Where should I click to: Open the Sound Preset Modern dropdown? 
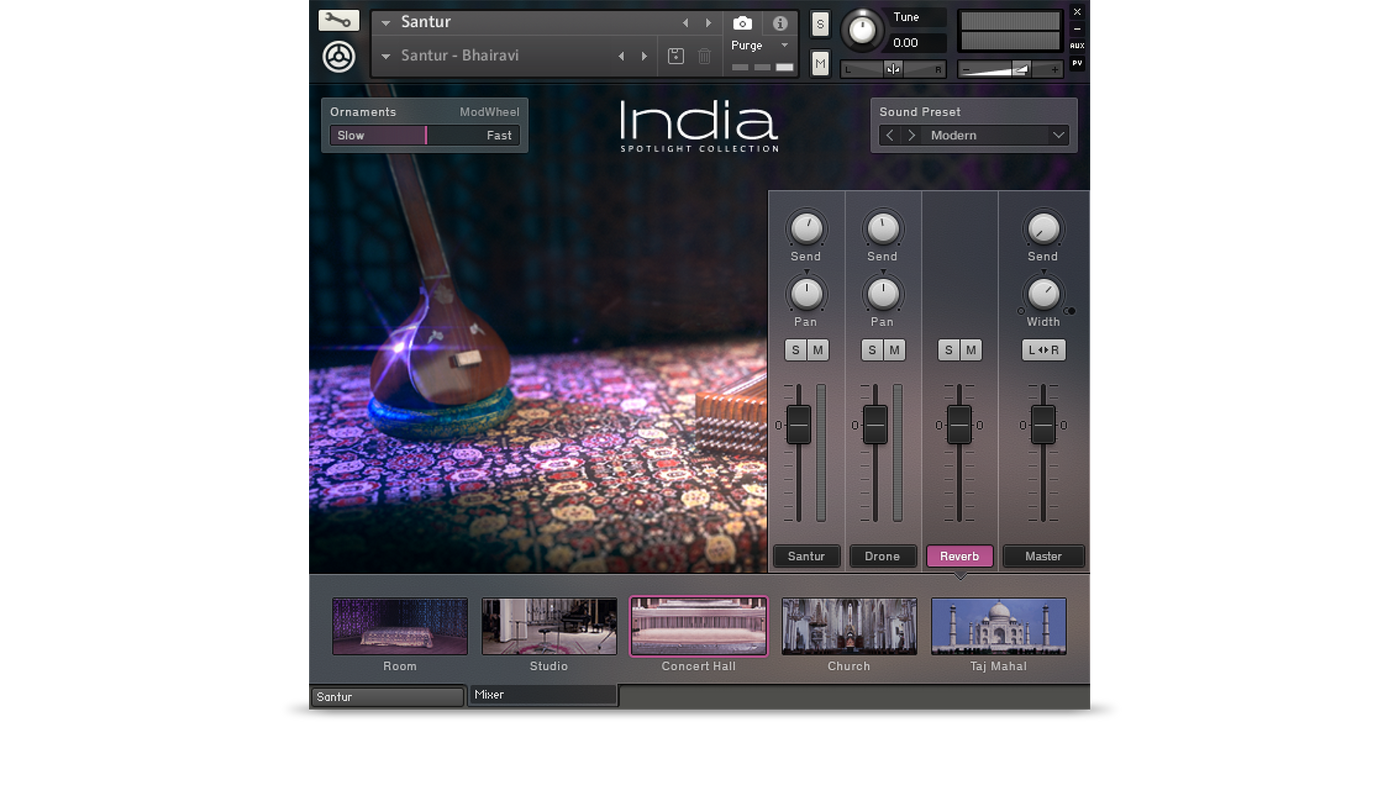[997, 135]
